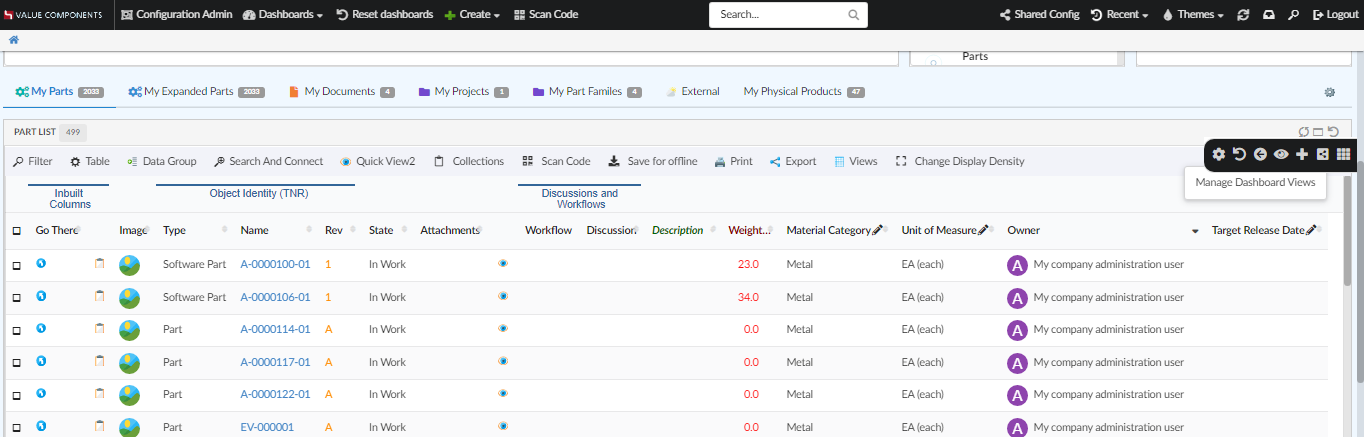Click the tab settings gear icon right of My Physical Products
The width and height of the screenshot is (1364, 437).
(x=1329, y=92)
